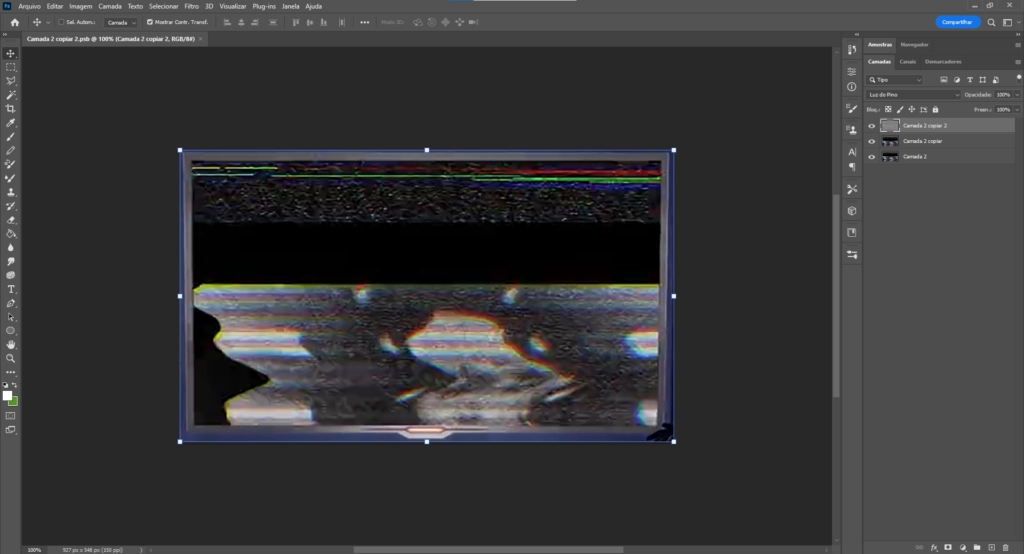Uncheck Mostrar Contr. Transf. checkbox

150,22
